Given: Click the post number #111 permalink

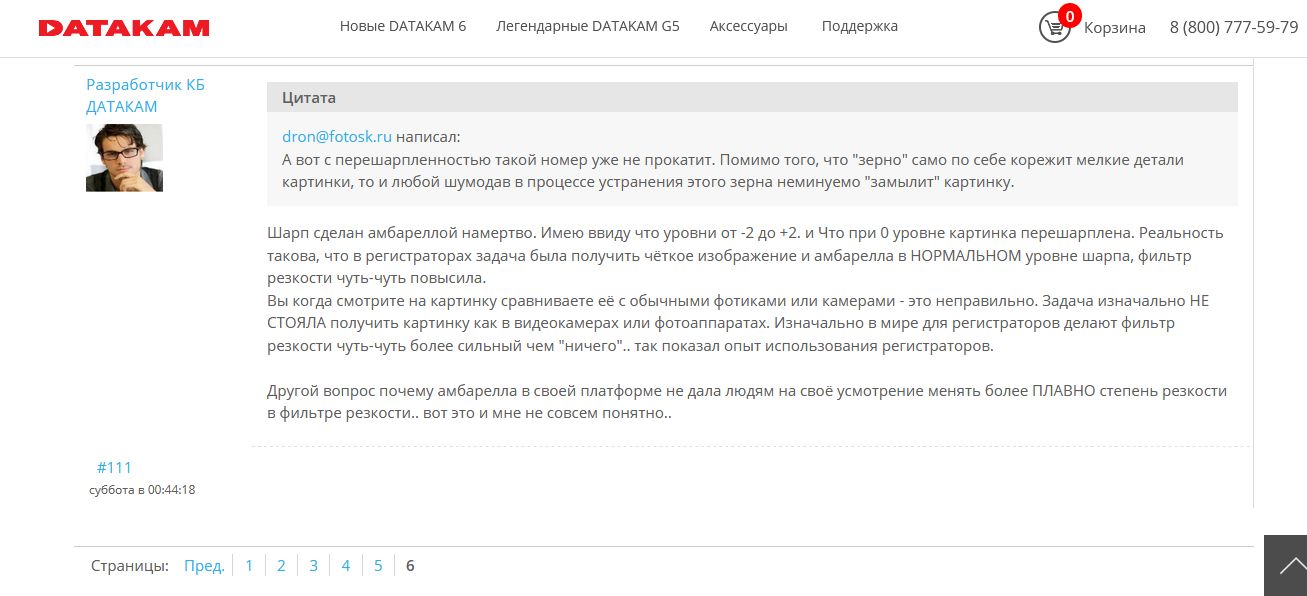Looking at the screenshot, I should point(114,467).
